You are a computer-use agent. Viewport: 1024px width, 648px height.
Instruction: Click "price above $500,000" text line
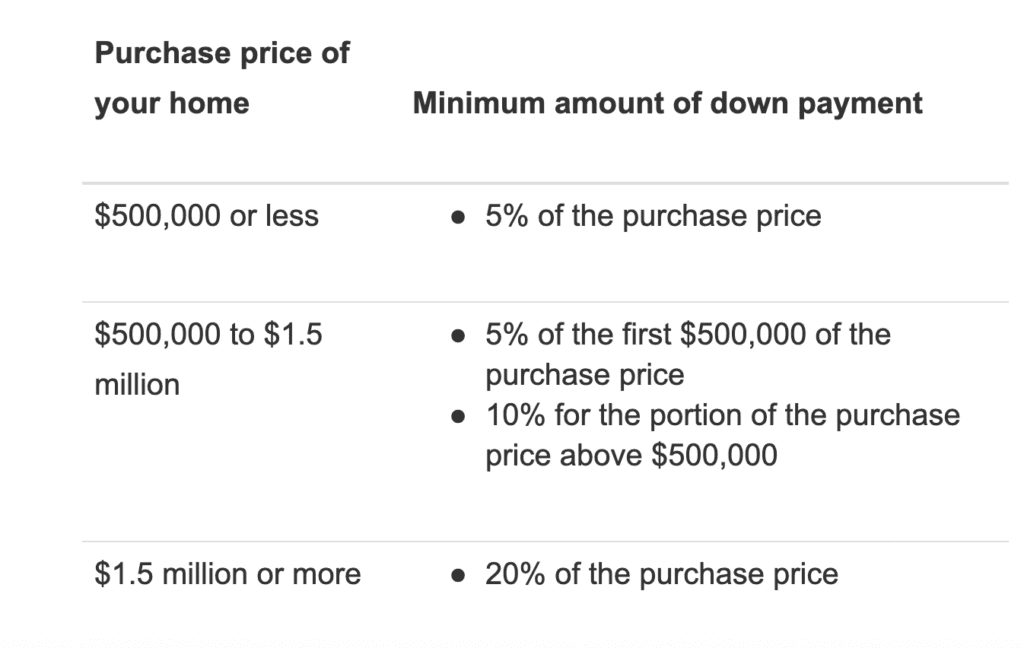click(x=631, y=455)
